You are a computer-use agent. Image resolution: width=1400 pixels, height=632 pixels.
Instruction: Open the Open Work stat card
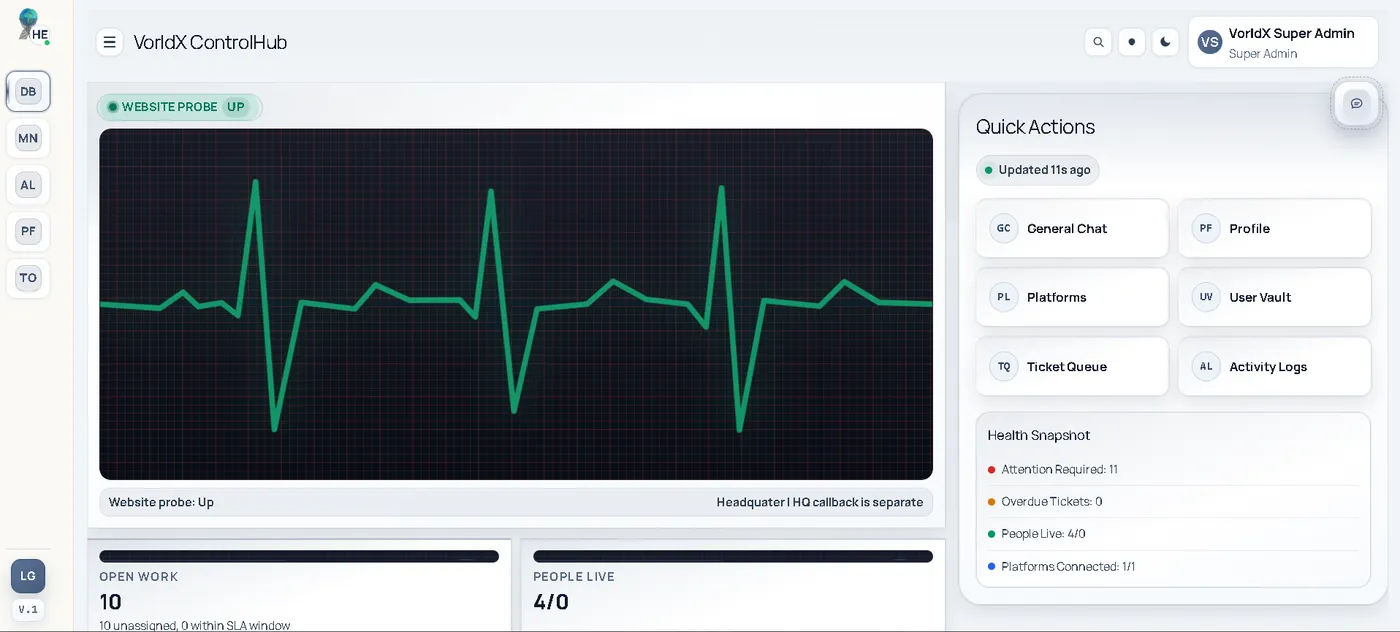(299, 586)
